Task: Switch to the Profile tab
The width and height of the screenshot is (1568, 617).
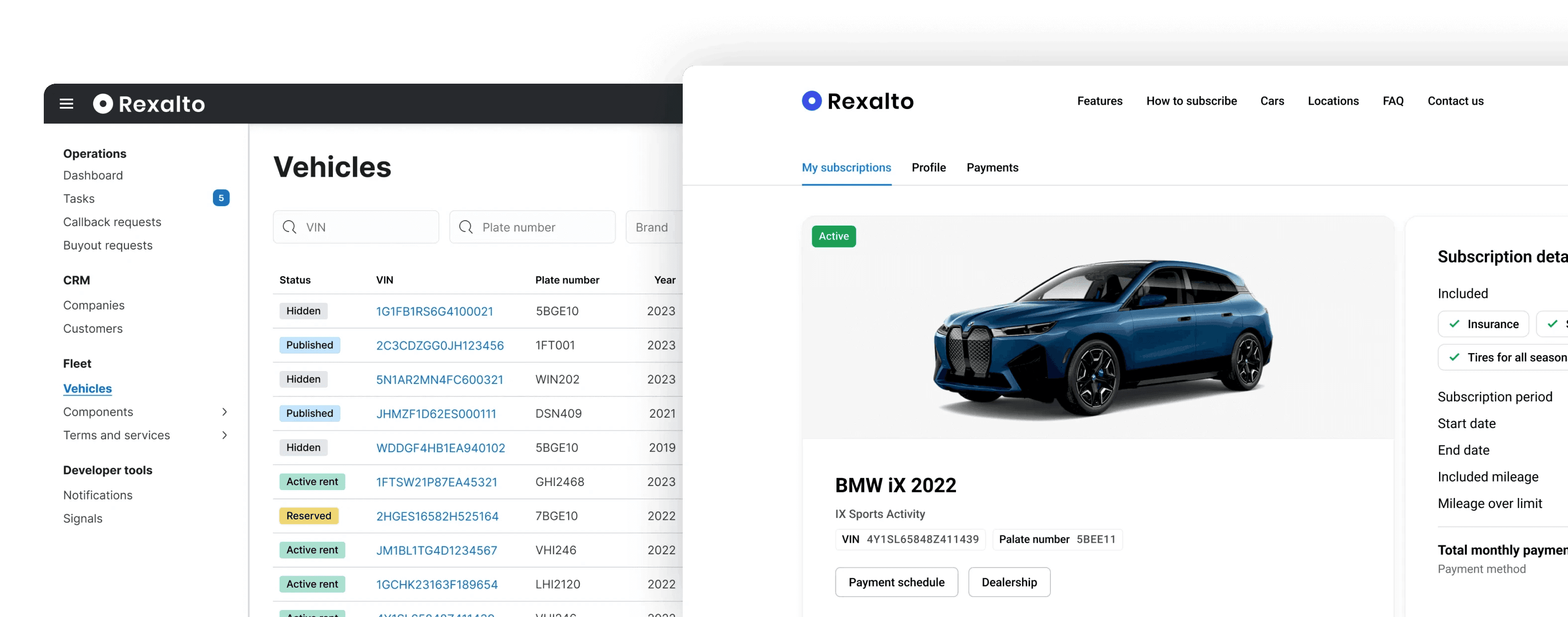Action: [928, 167]
